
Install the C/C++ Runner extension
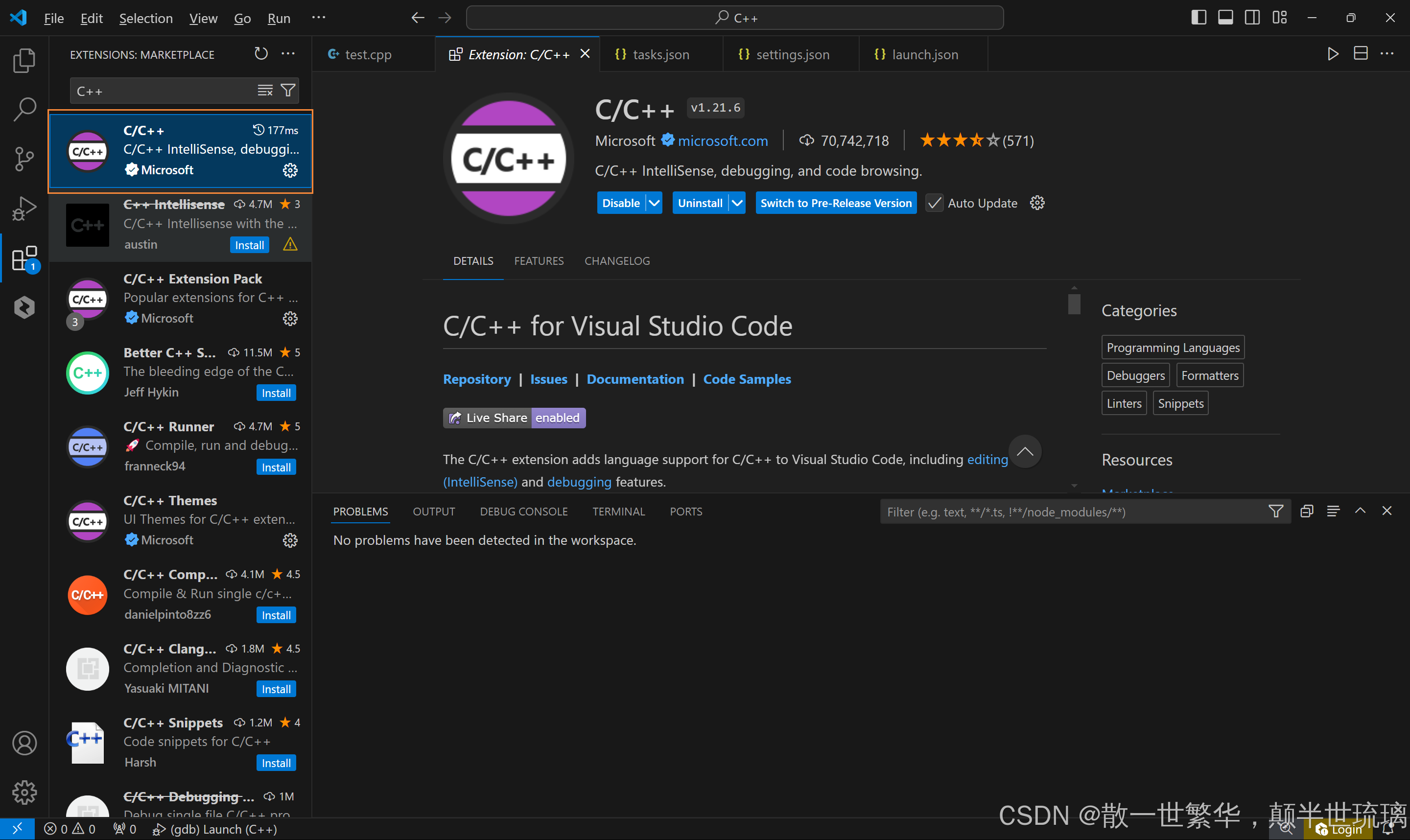click(x=276, y=467)
